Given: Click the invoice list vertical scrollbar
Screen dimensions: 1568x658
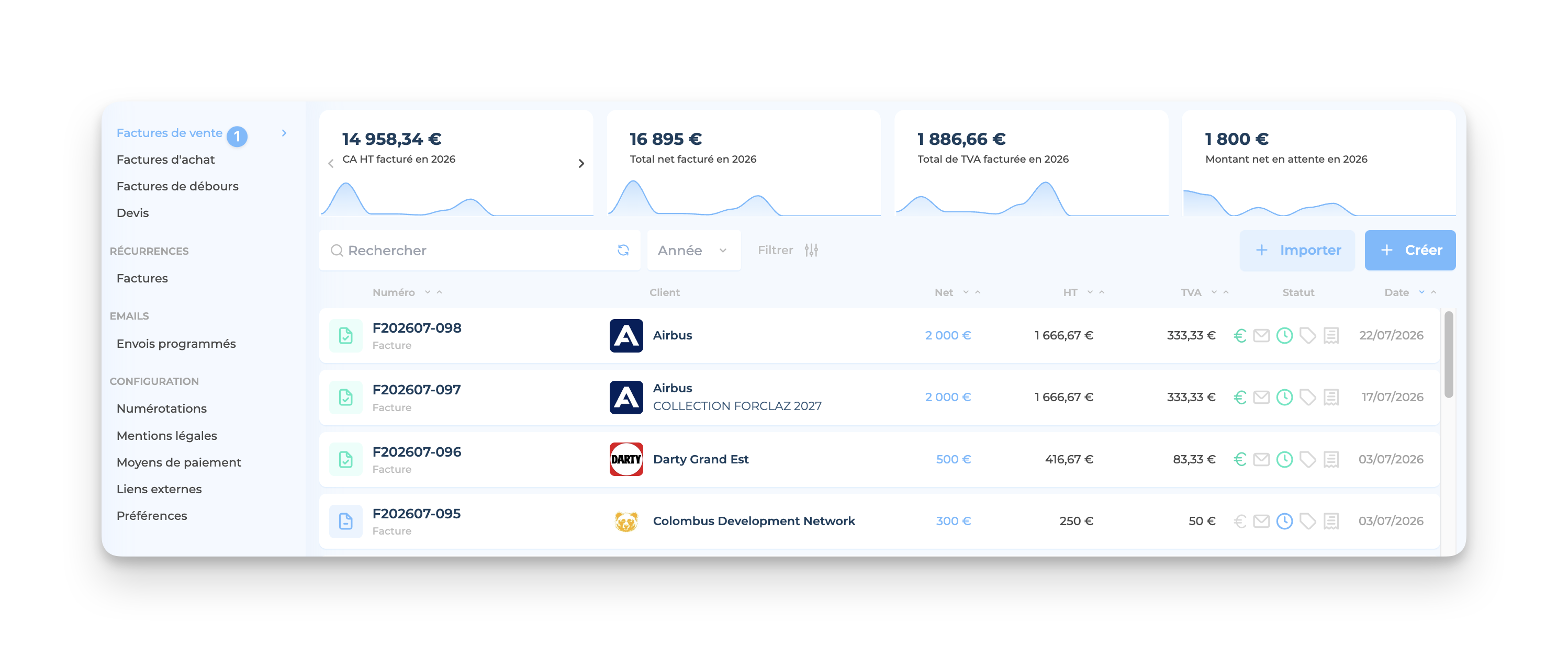Looking at the screenshot, I should pyautogui.click(x=1448, y=355).
